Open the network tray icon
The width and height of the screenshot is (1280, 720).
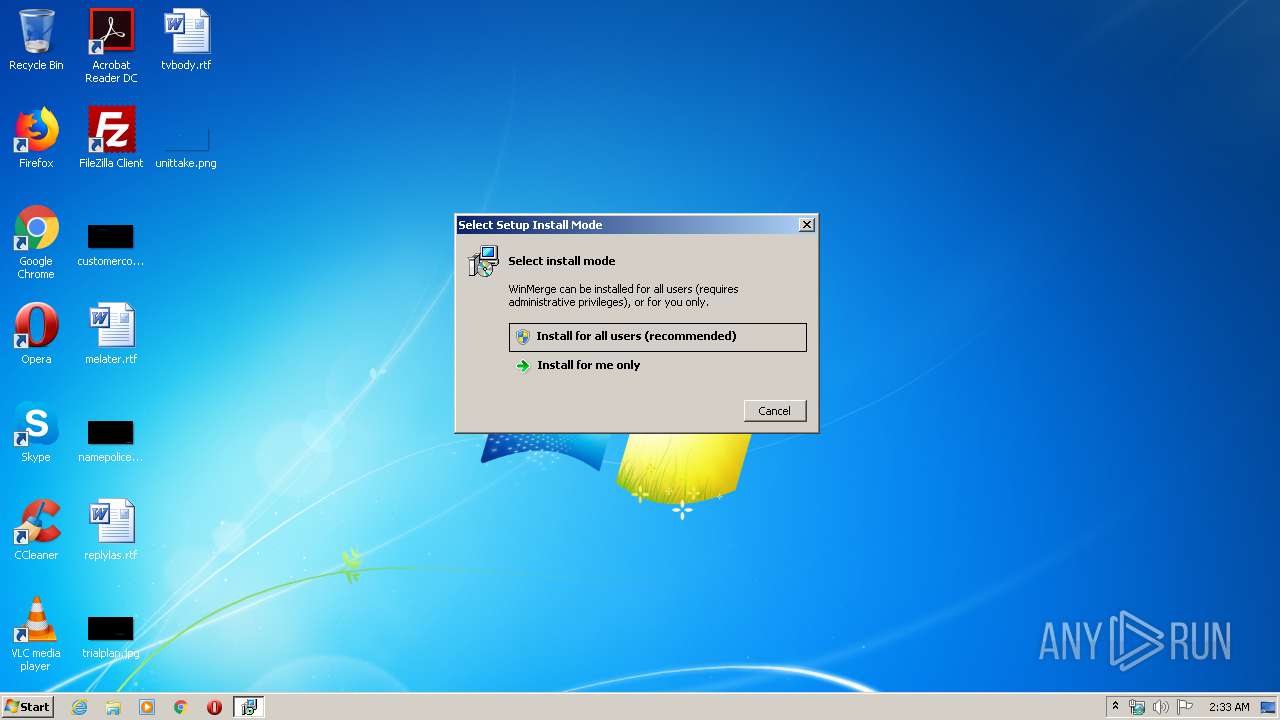click(x=1137, y=707)
